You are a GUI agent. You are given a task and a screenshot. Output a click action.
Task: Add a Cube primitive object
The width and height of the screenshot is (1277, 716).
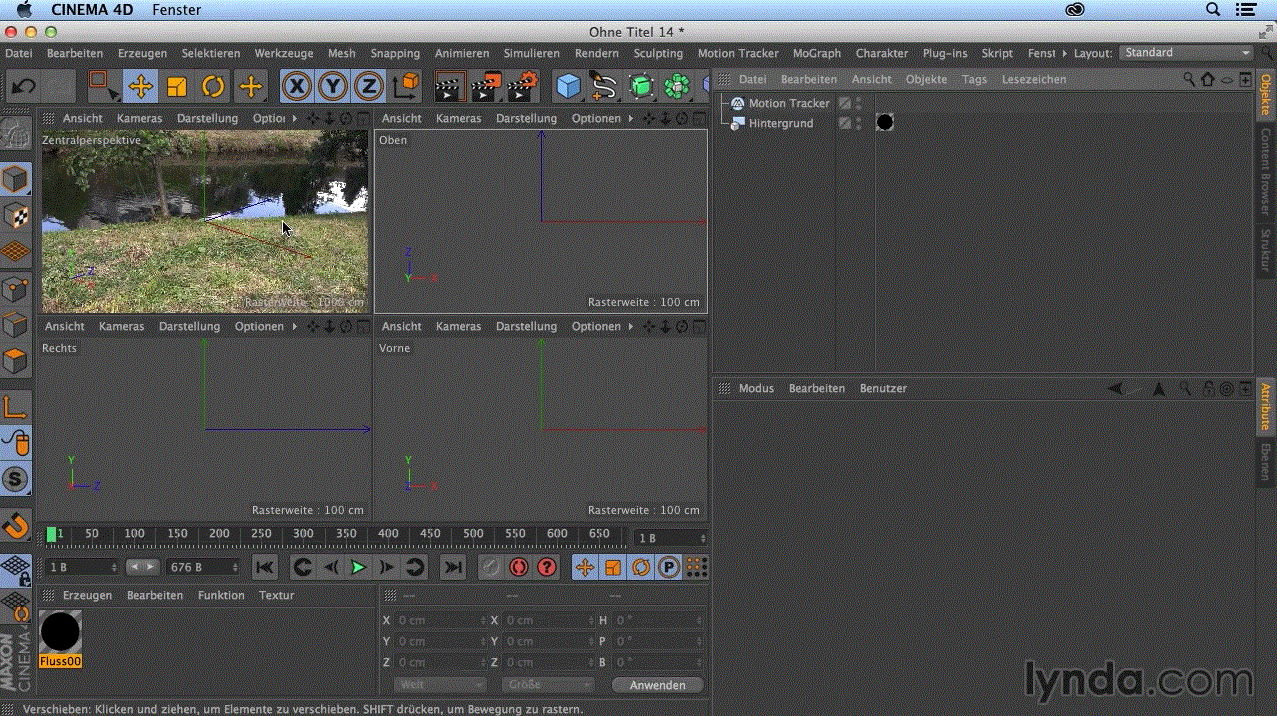568,87
